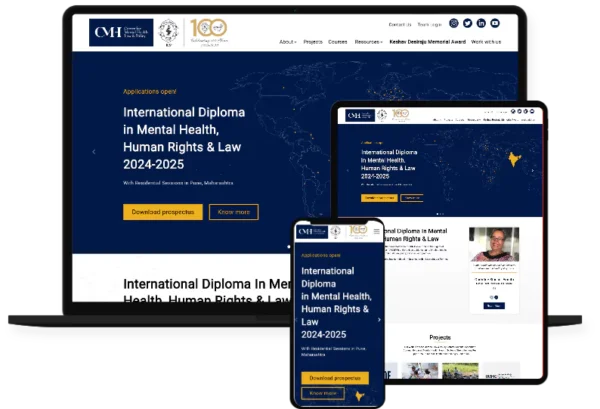Click the residential sessions subtitle on laptop
This screenshot has height=409, width=600.
pyautogui.click(x=178, y=183)
